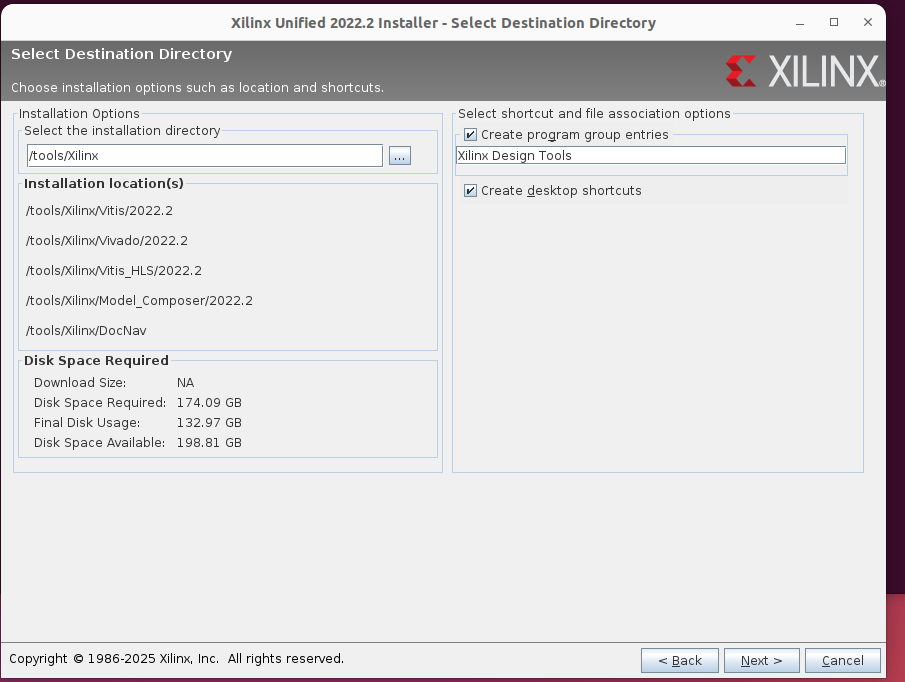
Task: Click the 198.81 GB disk space available value
Action: pos(209,443)
